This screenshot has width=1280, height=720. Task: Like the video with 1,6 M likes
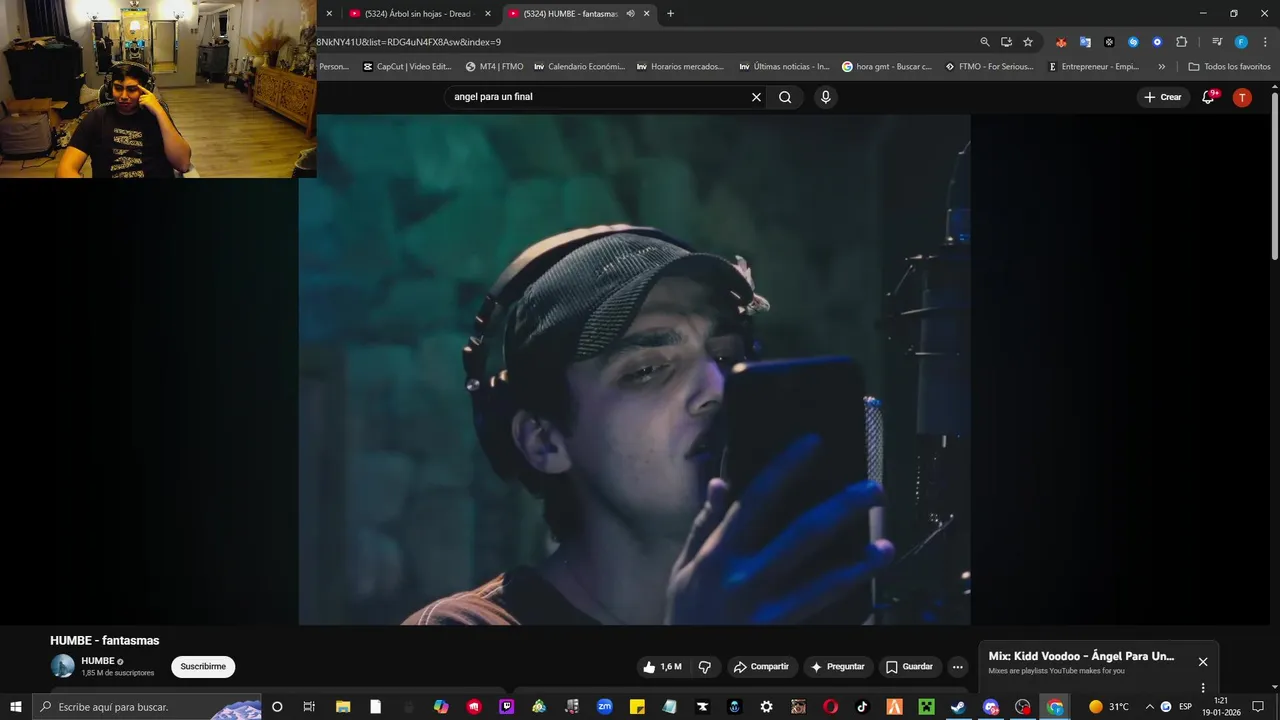(x=662, y=667)
